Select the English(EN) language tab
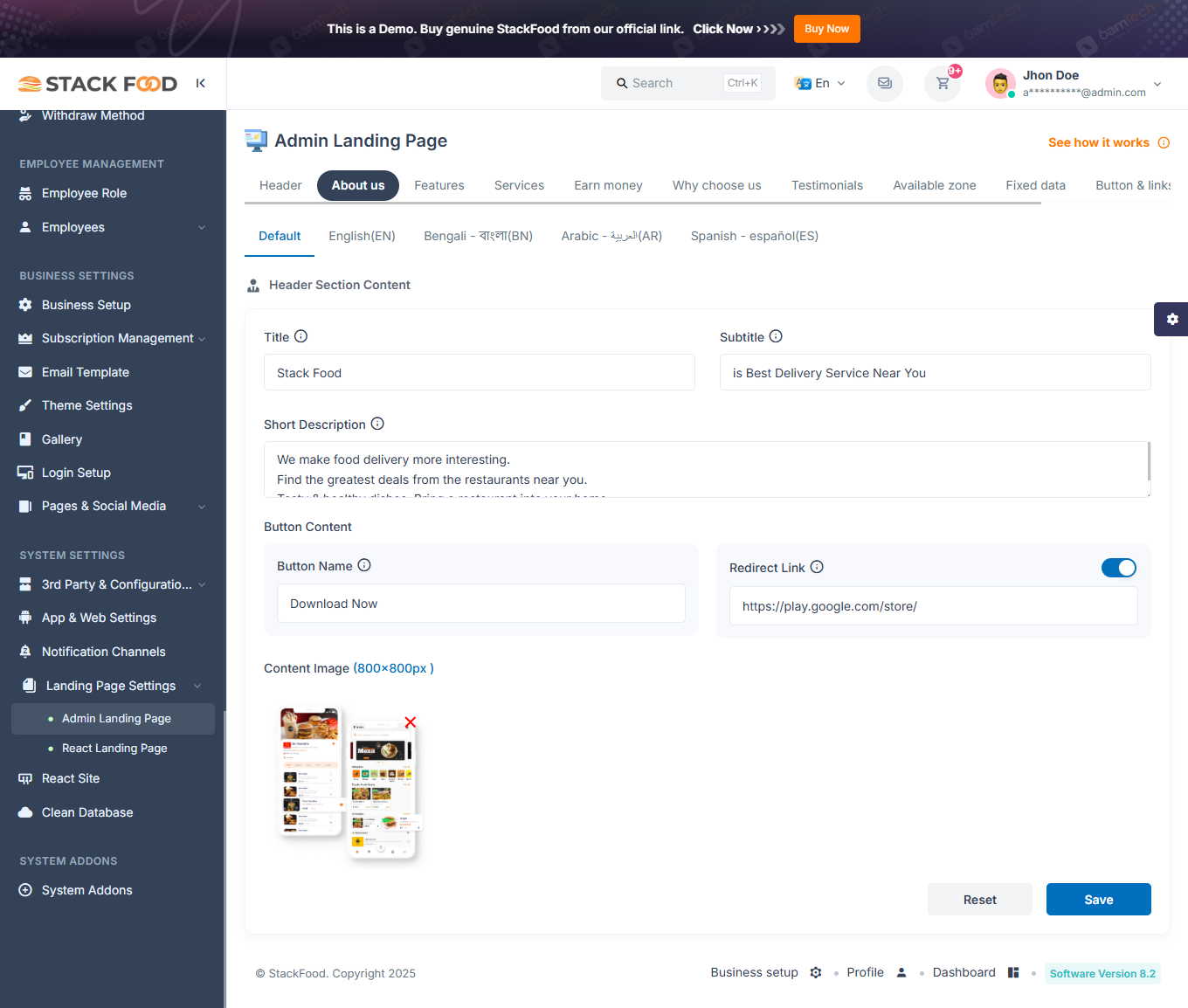This screenshot has width=1188, height=1008. point(362,236)
